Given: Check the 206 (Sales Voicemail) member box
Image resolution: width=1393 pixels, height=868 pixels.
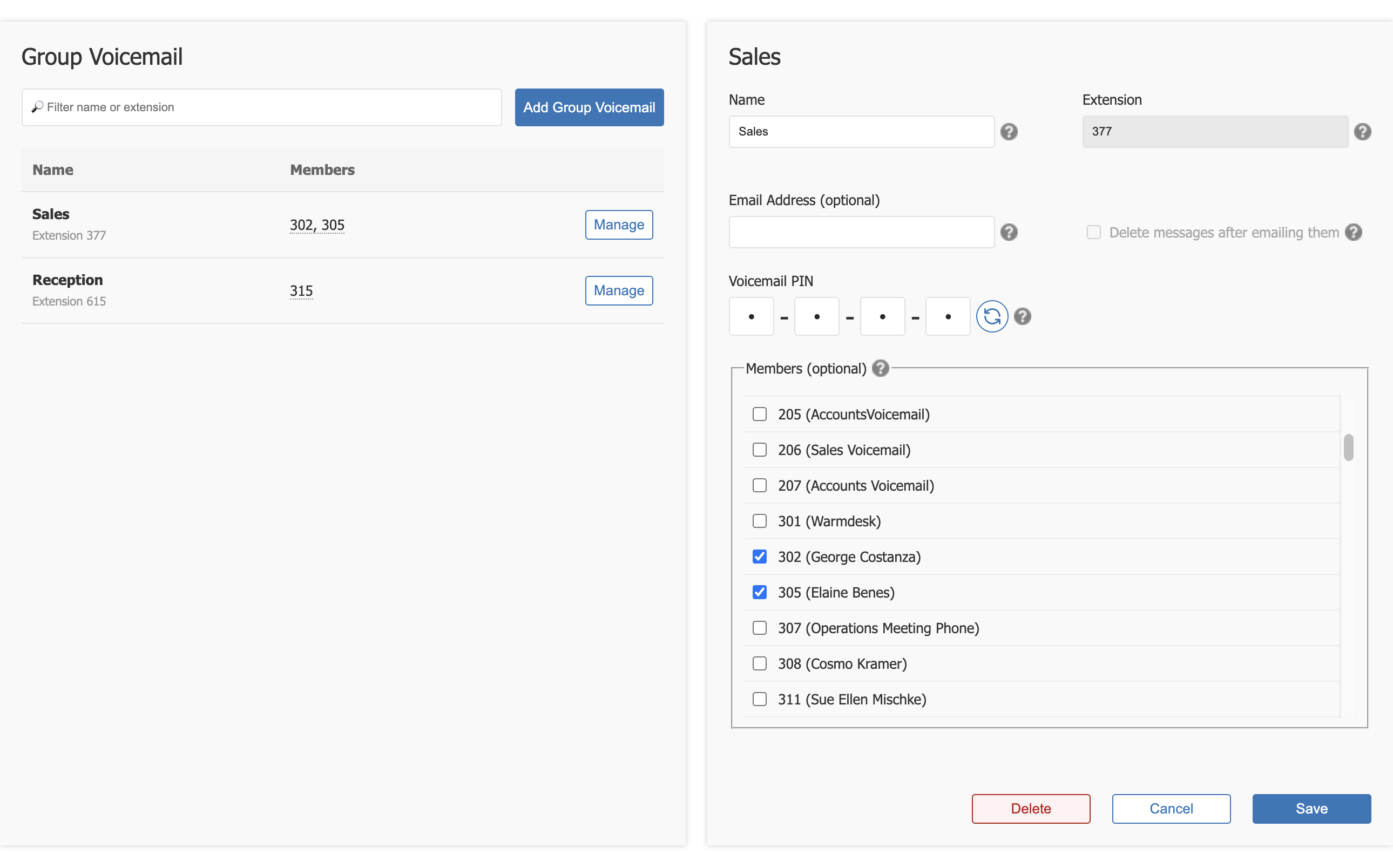Looking at the screenshot, I should click(x=760, y=450).
